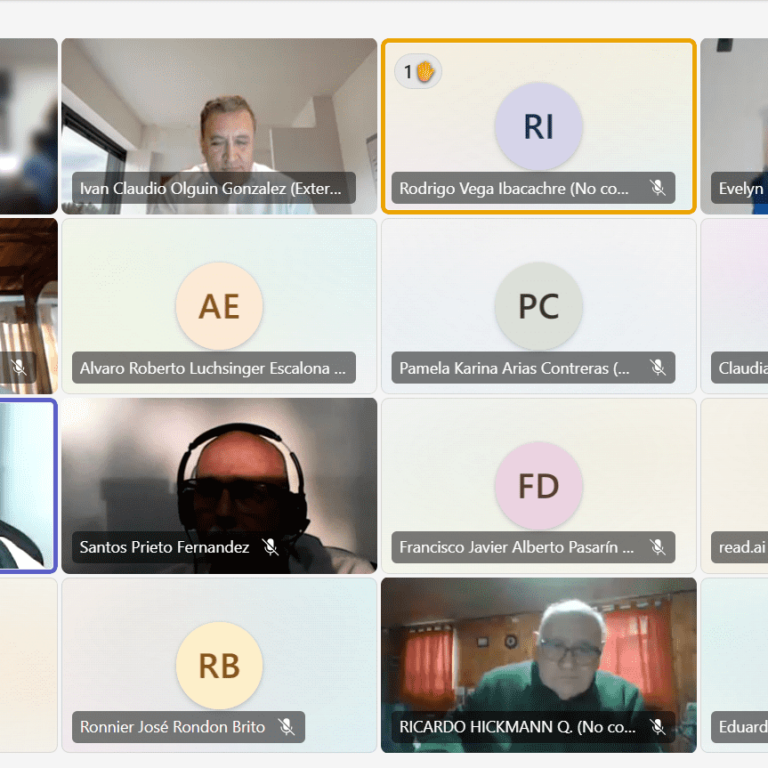Viewport: 768px width, 768px height.
Task: Click the name label 'Santos Prieto Fernandez'
Action: coord(165,547)
